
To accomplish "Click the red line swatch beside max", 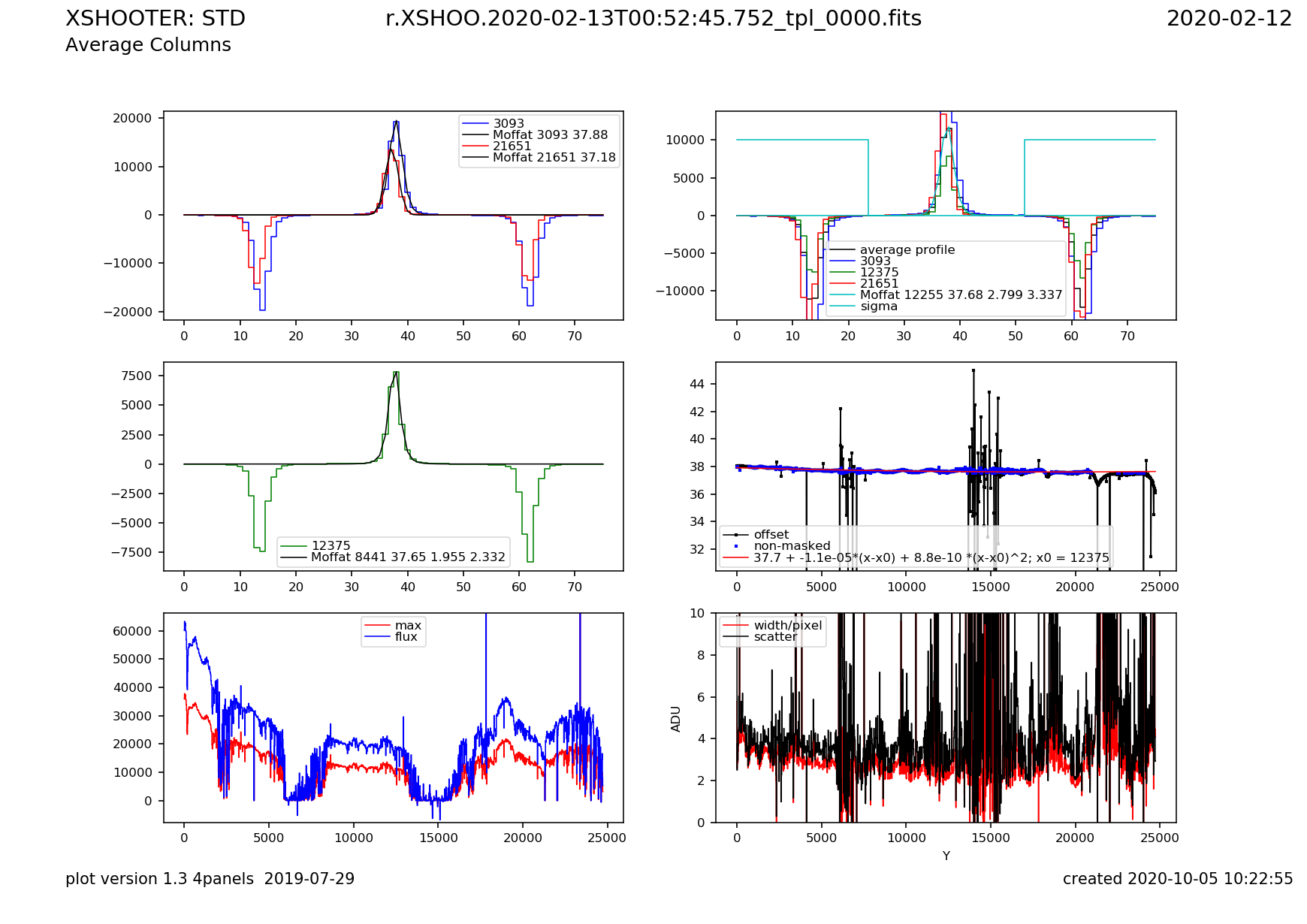I will point(376,626).
